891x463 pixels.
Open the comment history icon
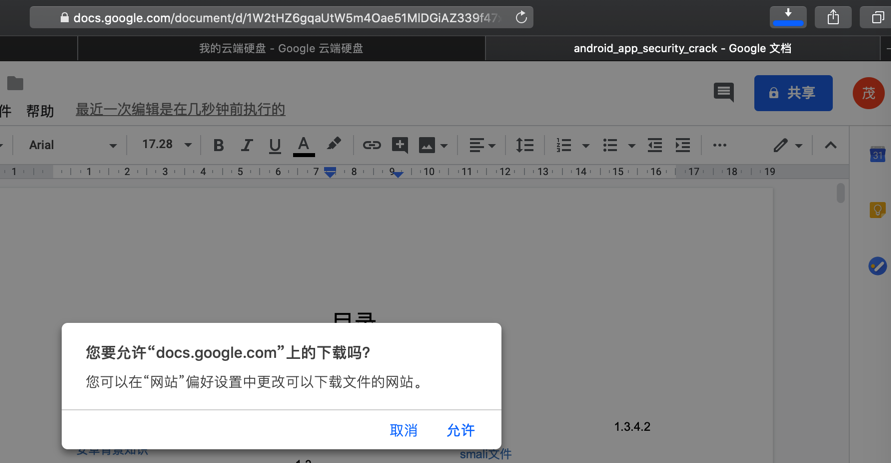(x=723, y=92)
